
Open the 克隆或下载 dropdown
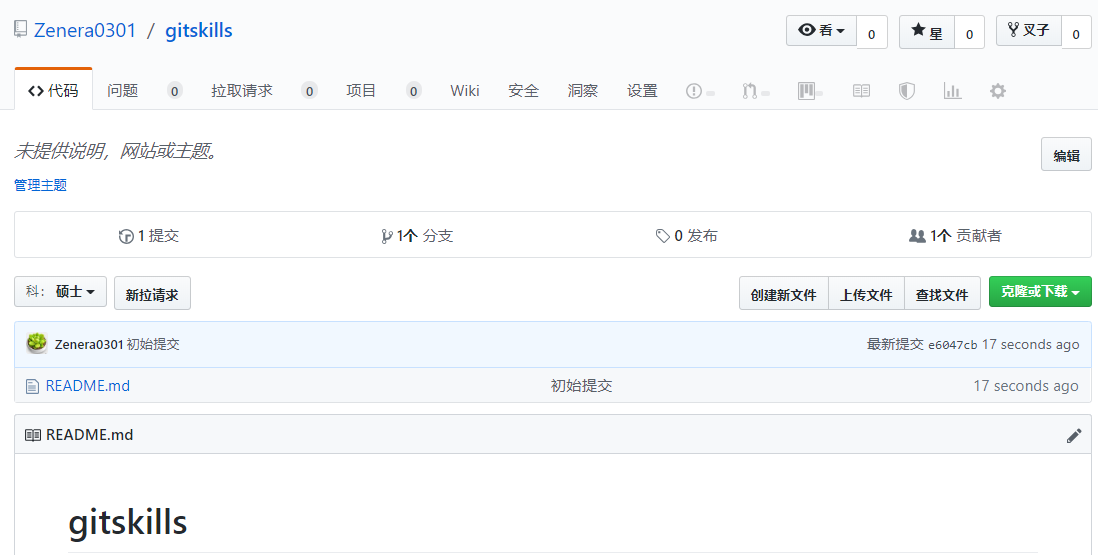click(x=1041, y=291)
